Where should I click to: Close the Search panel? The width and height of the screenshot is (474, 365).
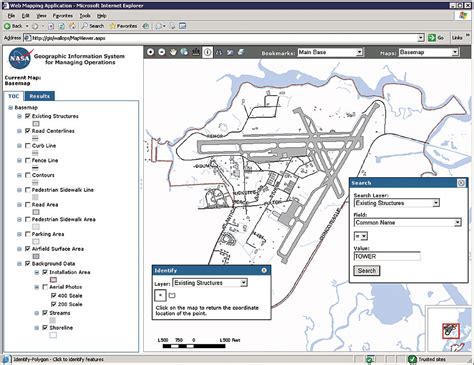(461, 183)
